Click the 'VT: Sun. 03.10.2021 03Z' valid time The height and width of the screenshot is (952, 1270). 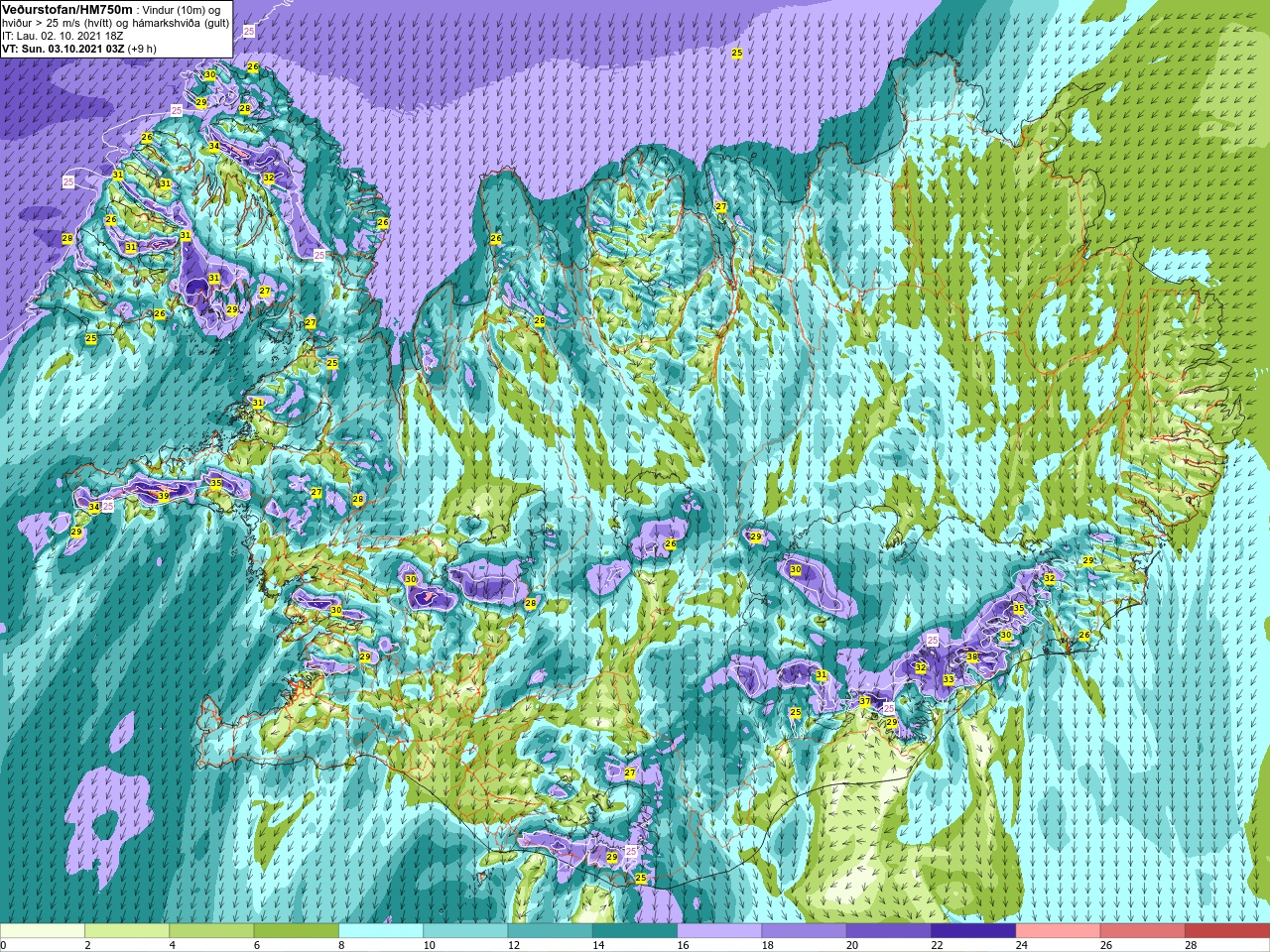[x=63, y=48]
